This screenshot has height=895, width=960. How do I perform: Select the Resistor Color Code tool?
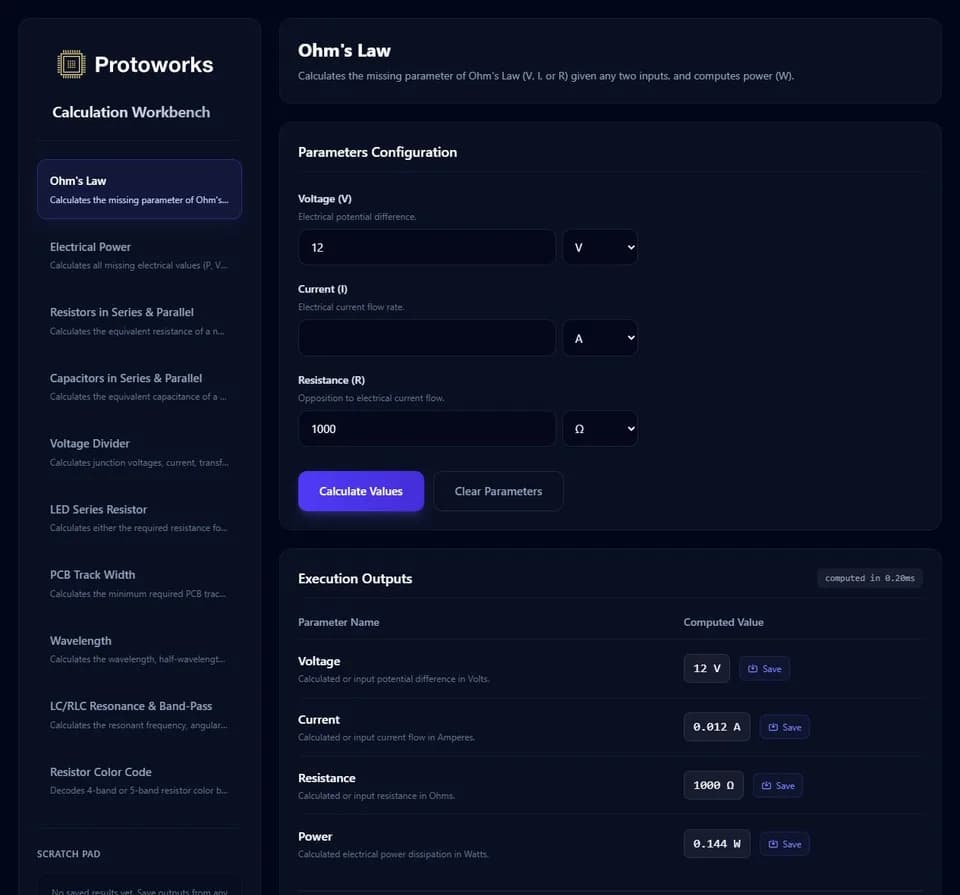click(140, 781)
